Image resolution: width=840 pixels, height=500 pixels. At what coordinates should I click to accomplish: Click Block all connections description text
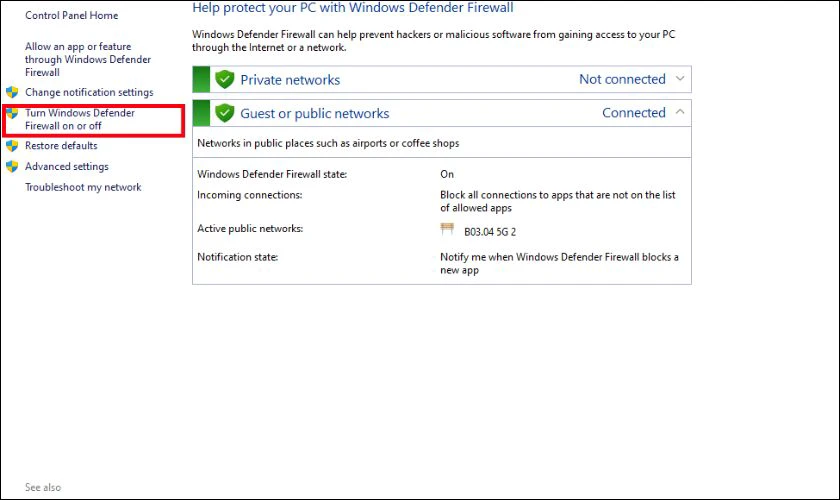pyautogui.click(x=558, y=202)
